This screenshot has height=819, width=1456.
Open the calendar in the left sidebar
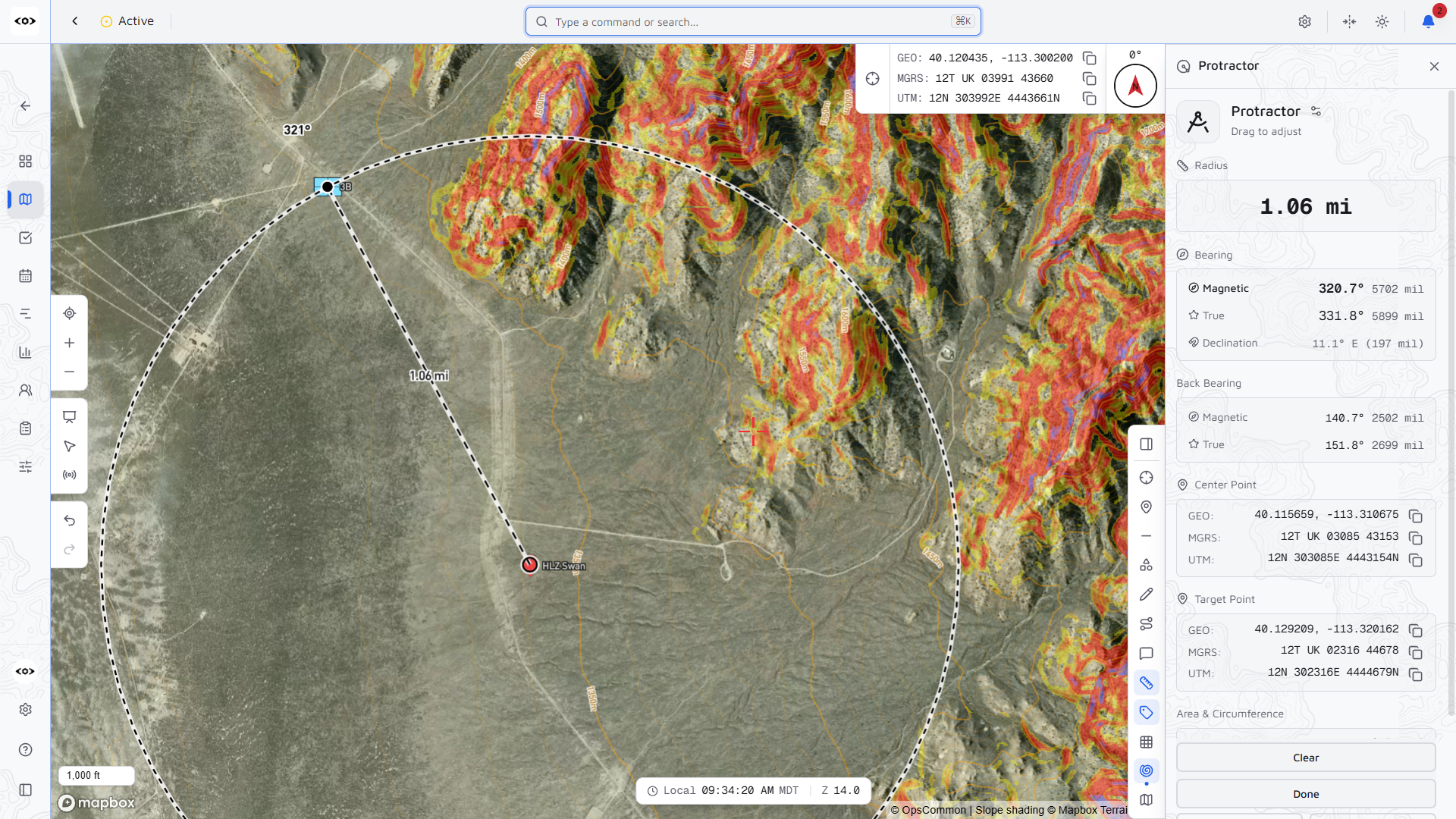tap(25, 275)
